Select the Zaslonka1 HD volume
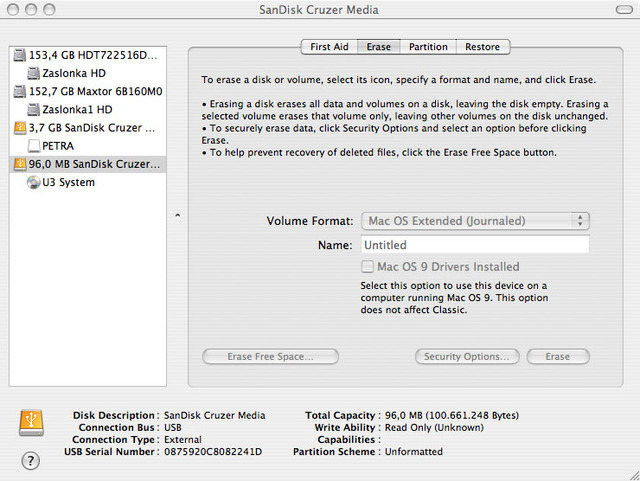The width and height of the screenshot is (640, 481). 88,109
